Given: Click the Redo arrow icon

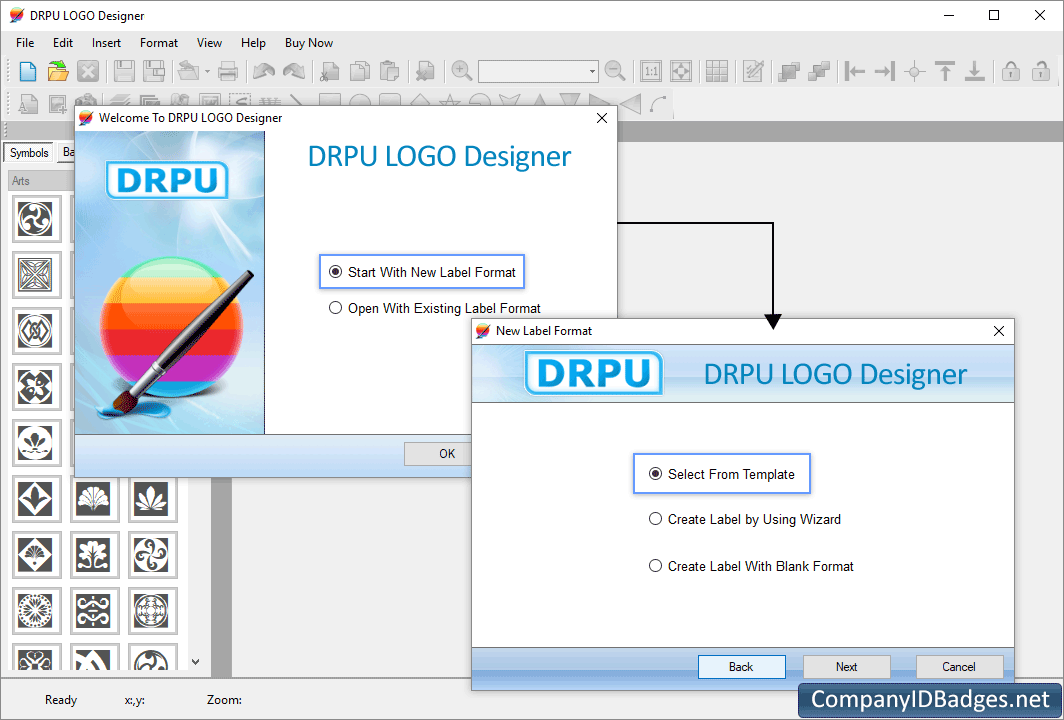Looking at the screenshot, I should click(x=293, y=71).
